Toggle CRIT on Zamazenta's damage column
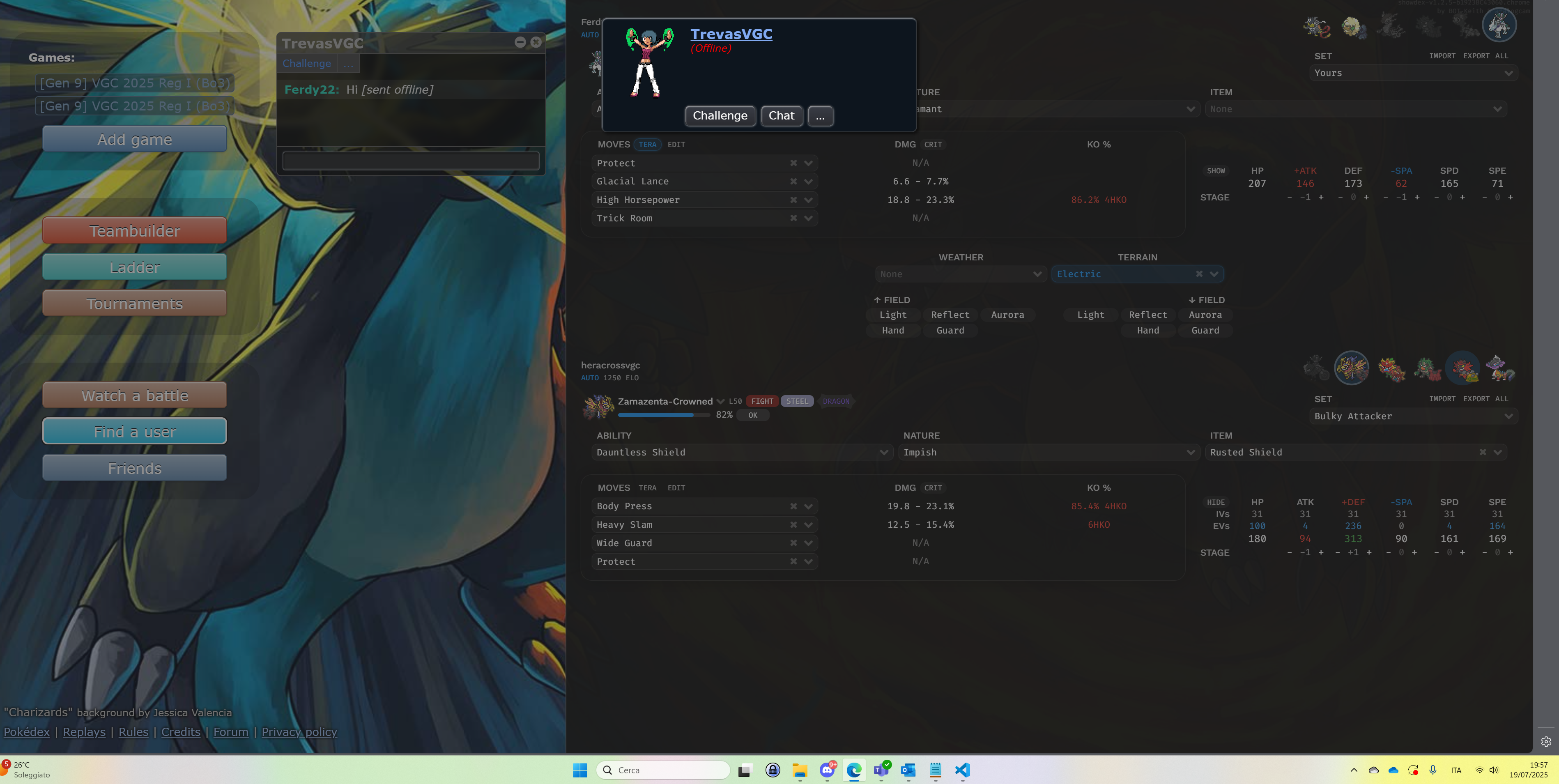Viewport: 1559px width, 784px height. tap(933, 488)
